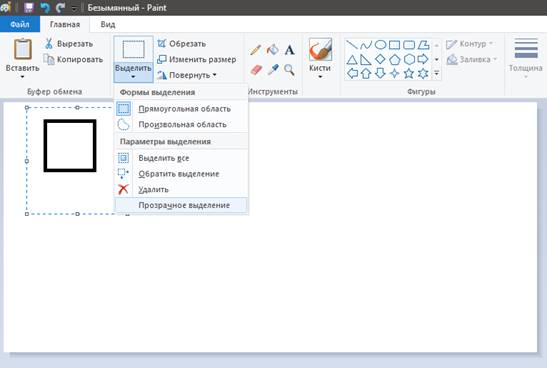Choose the left arrow shape
Image resolution: width=547 pixels, height=368 pixels.
(x=352, y=74)
